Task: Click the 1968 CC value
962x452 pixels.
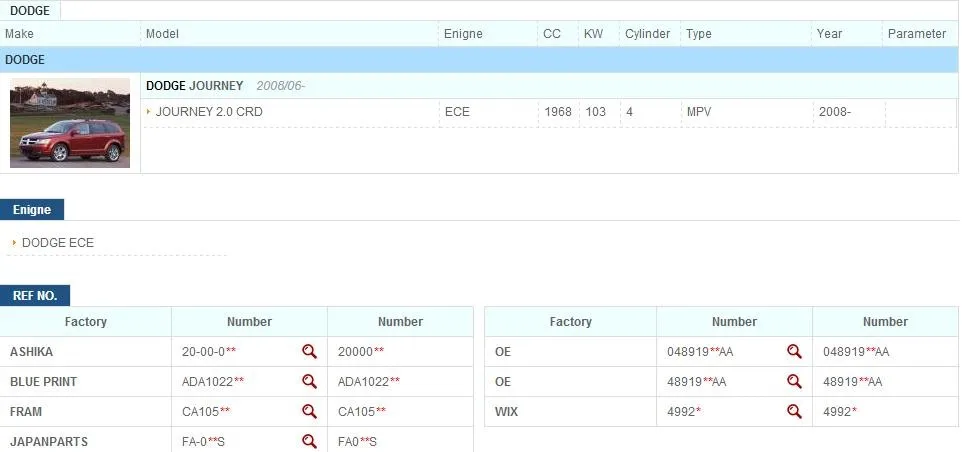Action: click(x=558, y=112)
